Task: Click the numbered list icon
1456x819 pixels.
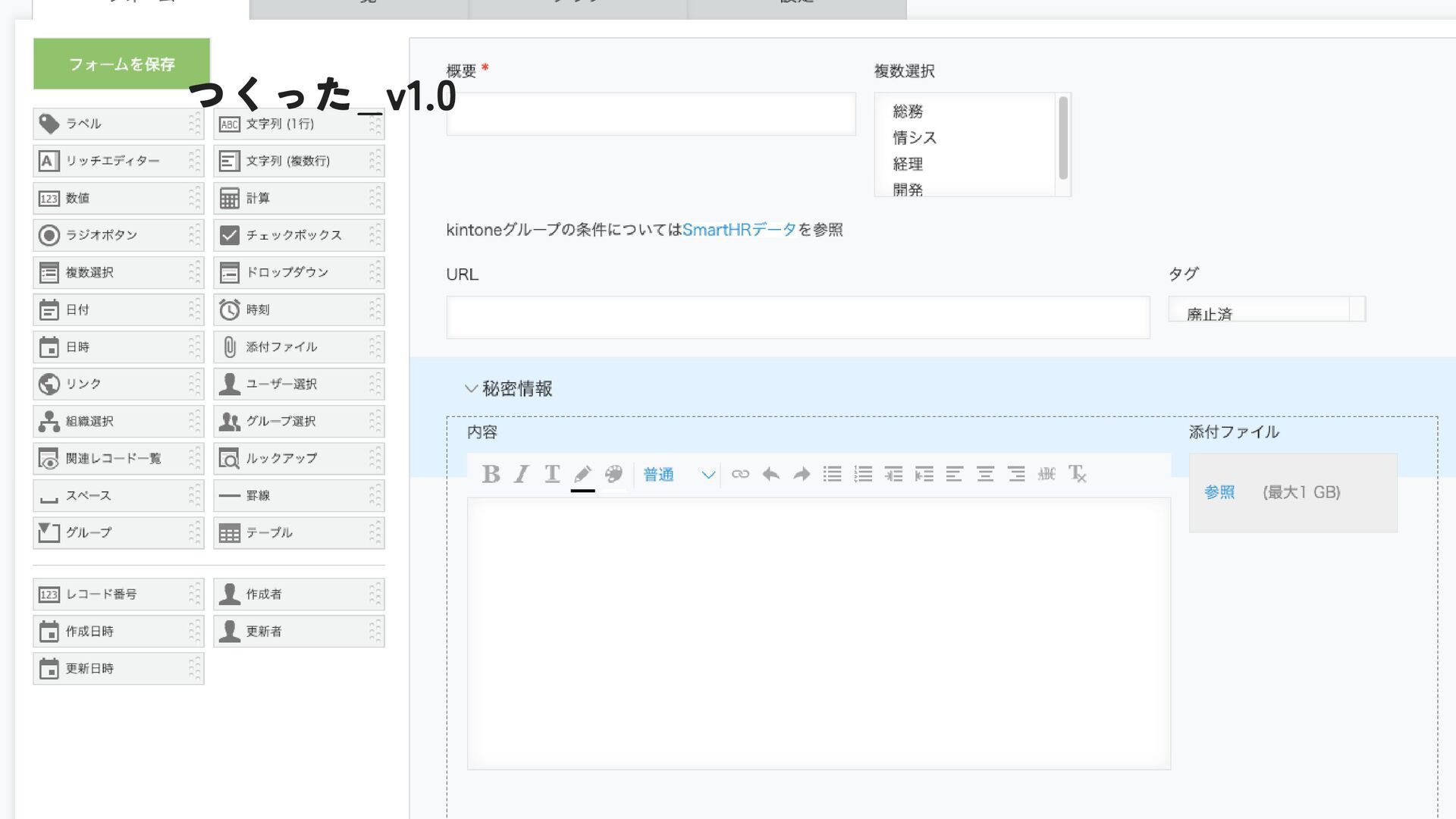Action: coord(863,475)
